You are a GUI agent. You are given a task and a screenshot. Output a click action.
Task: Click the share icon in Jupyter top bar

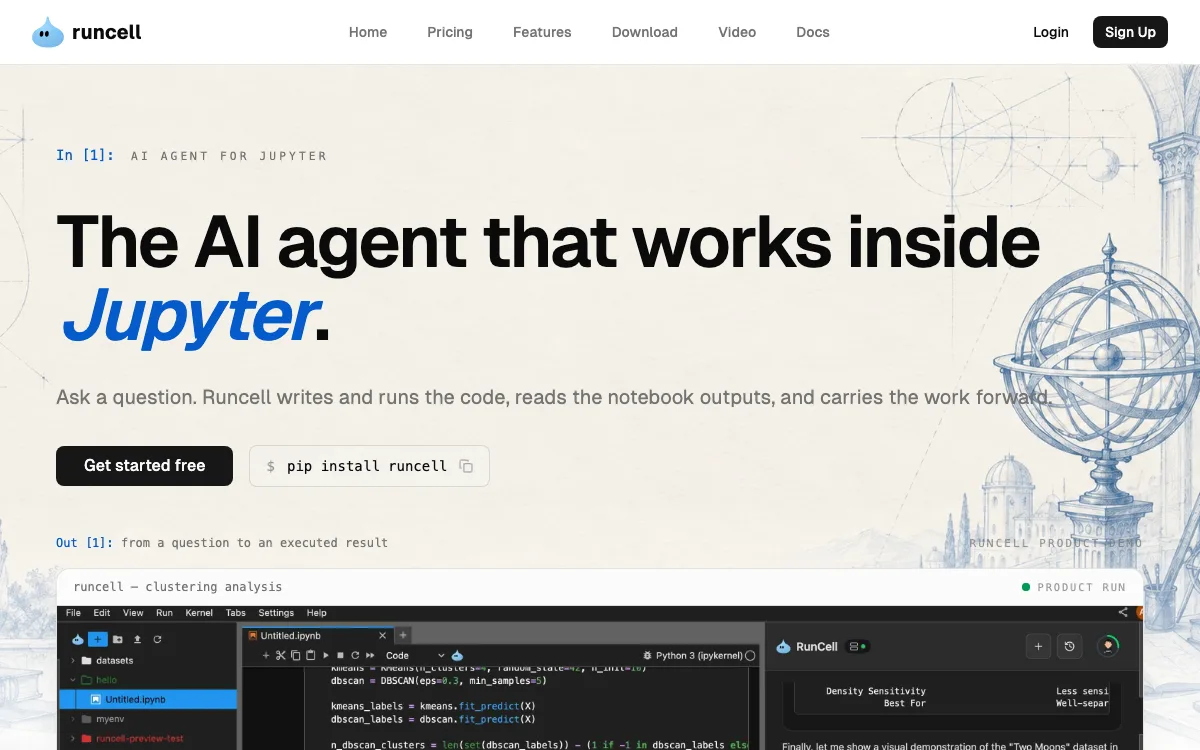[x=1123, y=612]
